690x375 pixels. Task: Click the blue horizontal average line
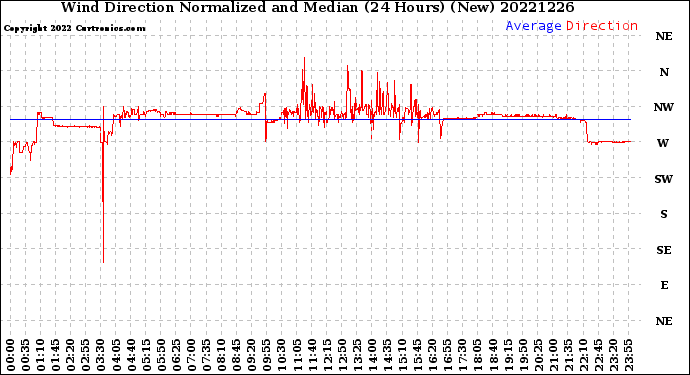tap(320, 119)
